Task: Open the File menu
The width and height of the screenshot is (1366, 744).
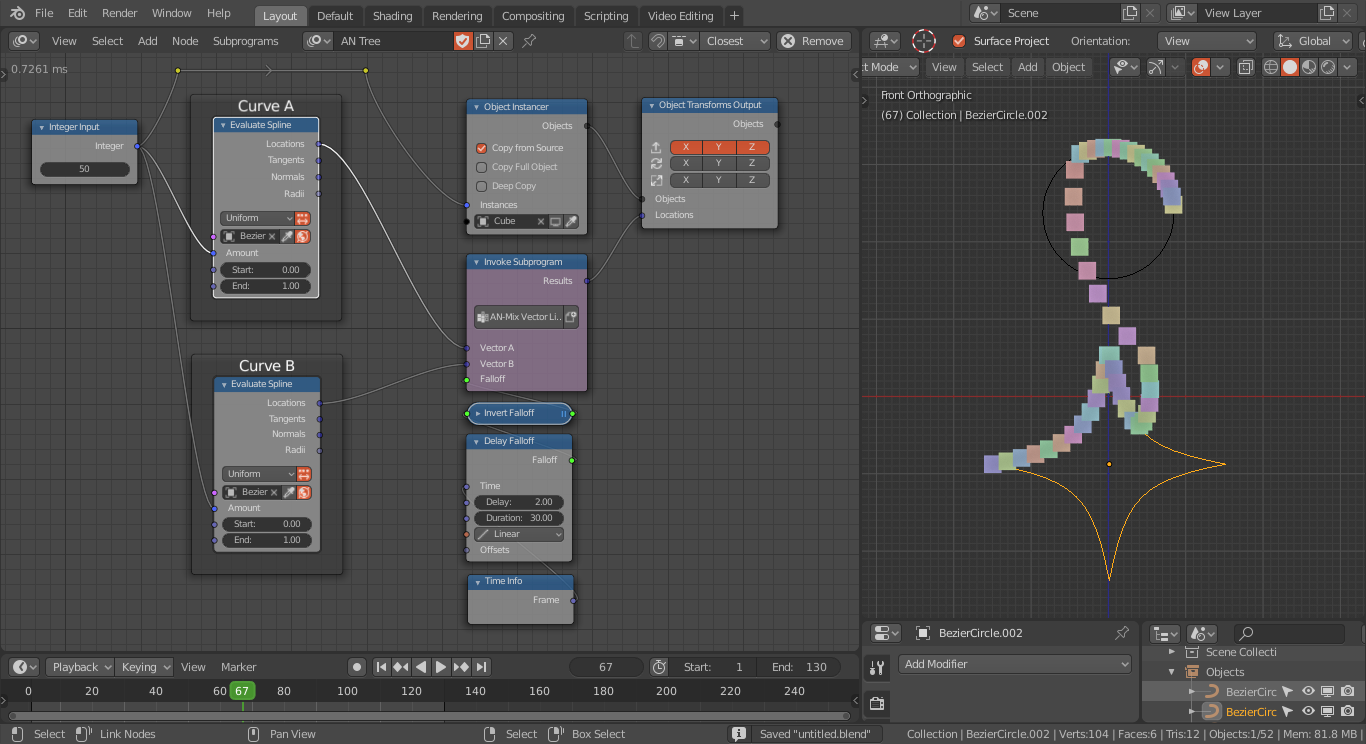Action: point(44,14)
